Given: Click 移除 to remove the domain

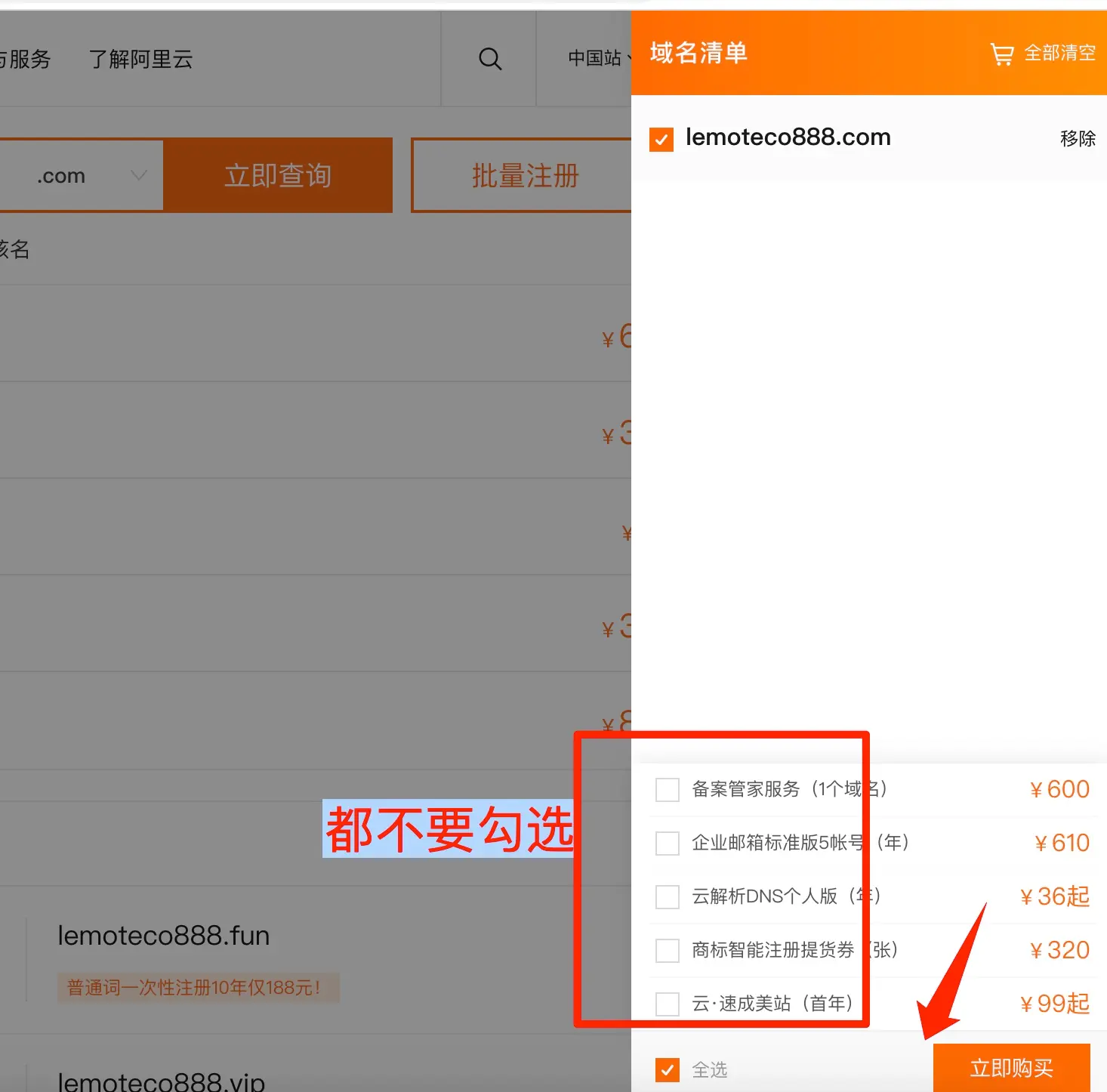Looking at the screenshot, I should tap(1077, 139).
